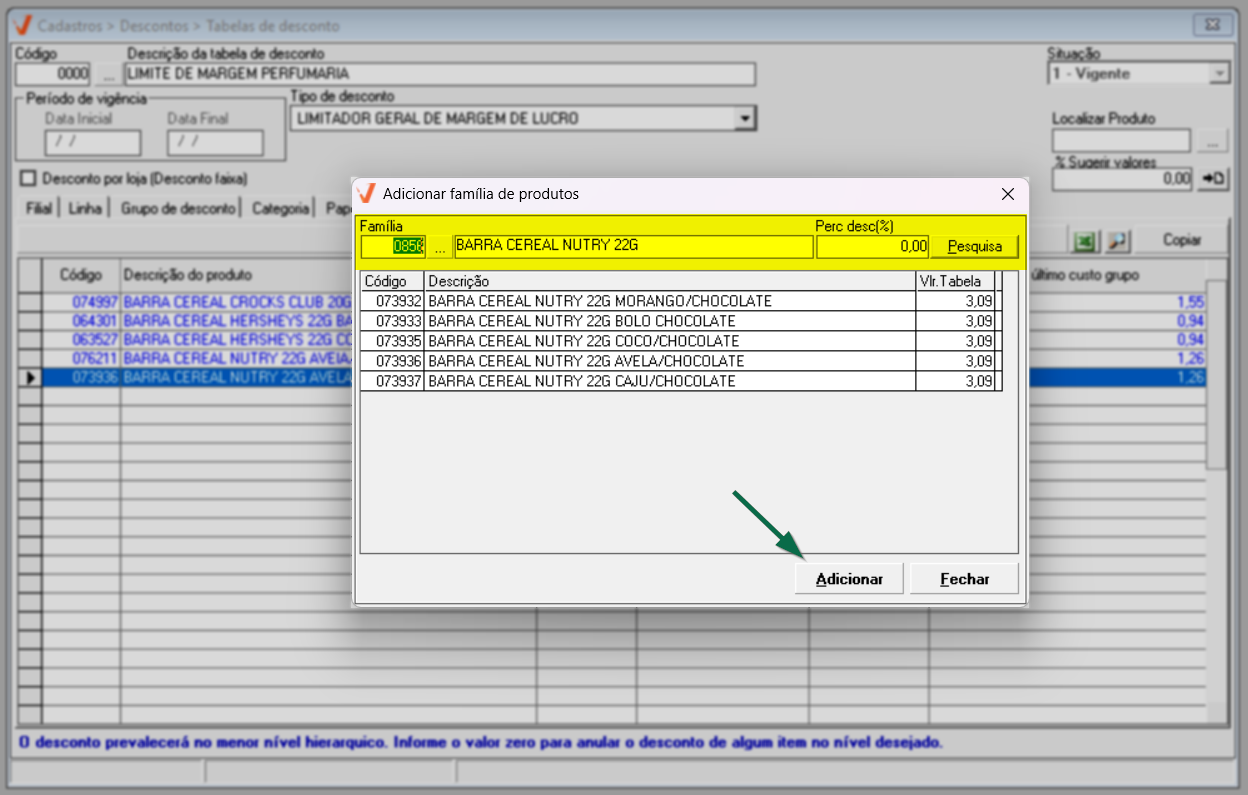This screenshot has height=795, width=1248.
Task: Click the Excel export icon
Action: tap(1084, 241)
